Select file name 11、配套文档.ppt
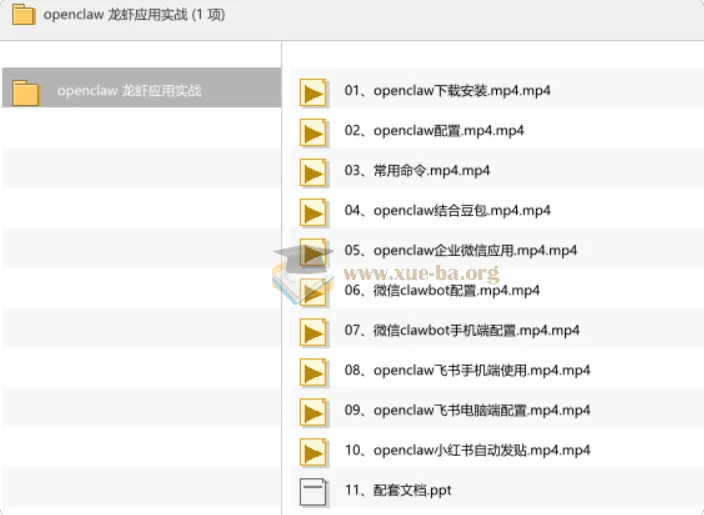The image size is (704, 515). pyautogui.click(x=398, y=490)
